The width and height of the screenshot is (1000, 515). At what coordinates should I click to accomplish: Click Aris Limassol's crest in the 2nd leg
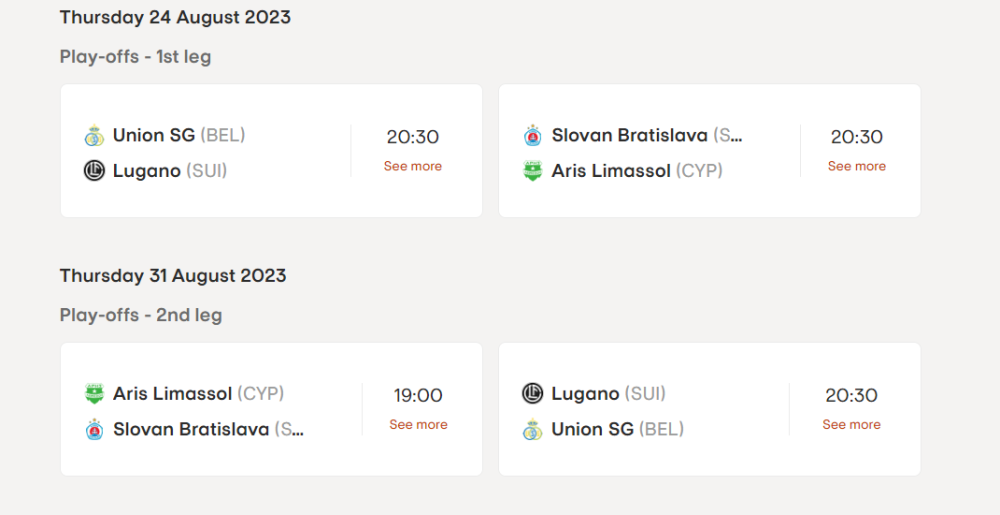click(x=94, y=394)
